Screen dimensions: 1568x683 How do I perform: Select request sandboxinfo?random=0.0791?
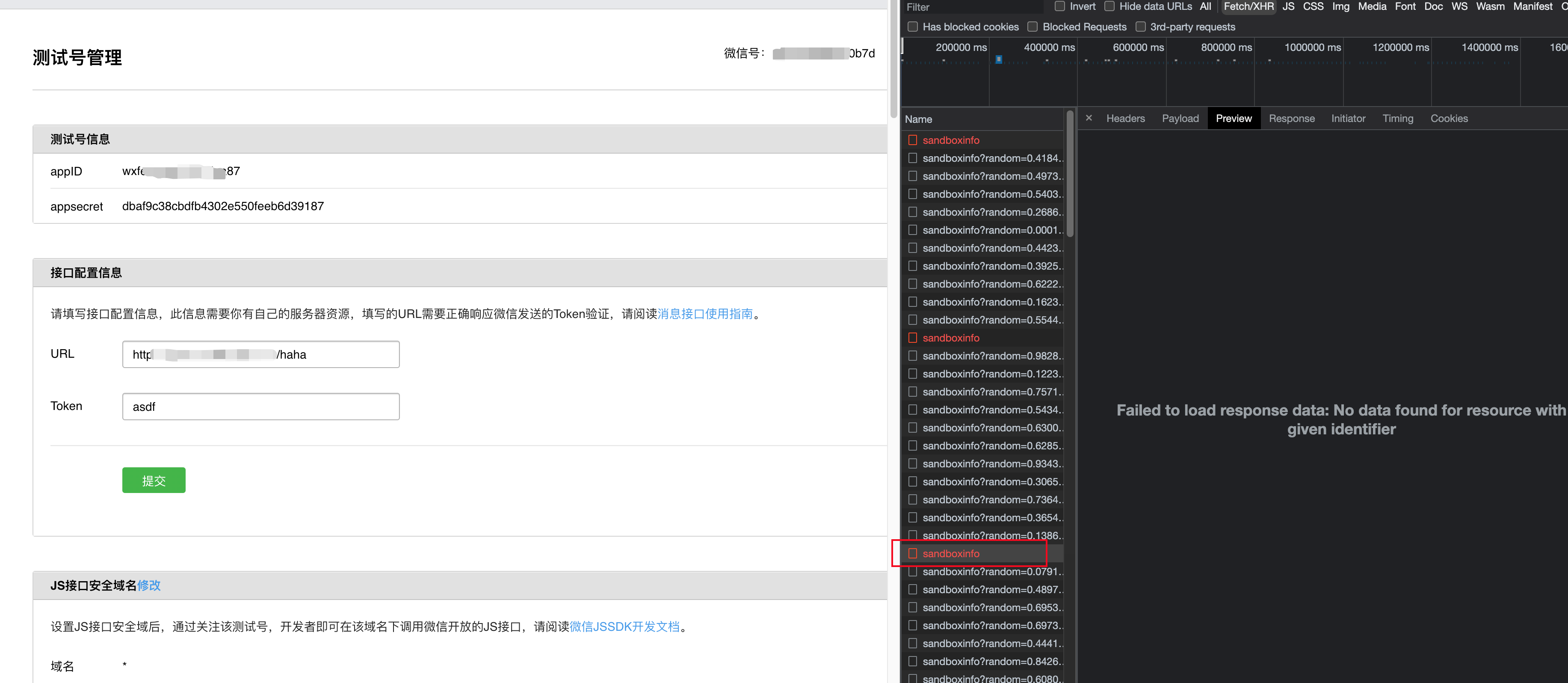tap(991, 571)
